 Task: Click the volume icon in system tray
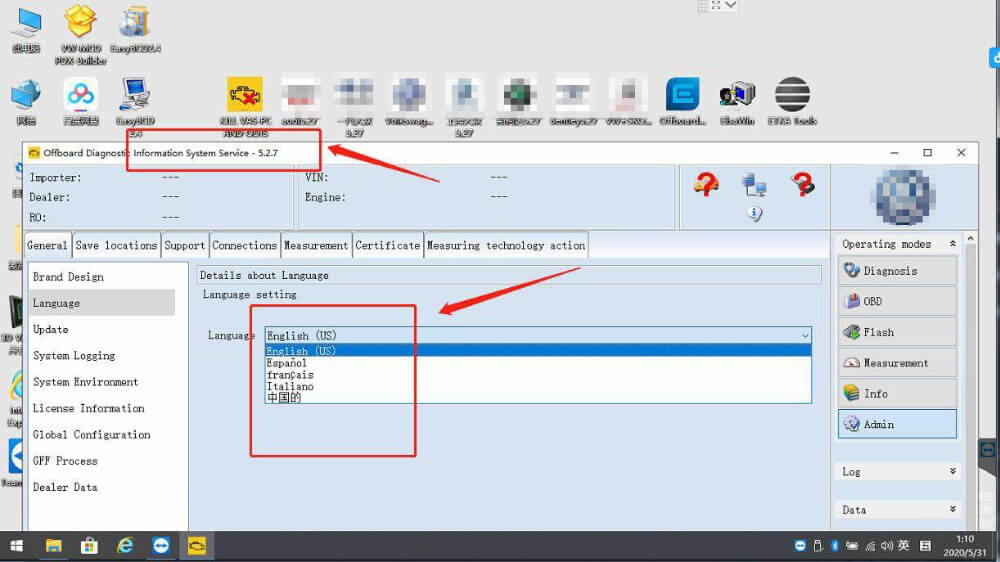pyautogui.click(x=886, y=546)
